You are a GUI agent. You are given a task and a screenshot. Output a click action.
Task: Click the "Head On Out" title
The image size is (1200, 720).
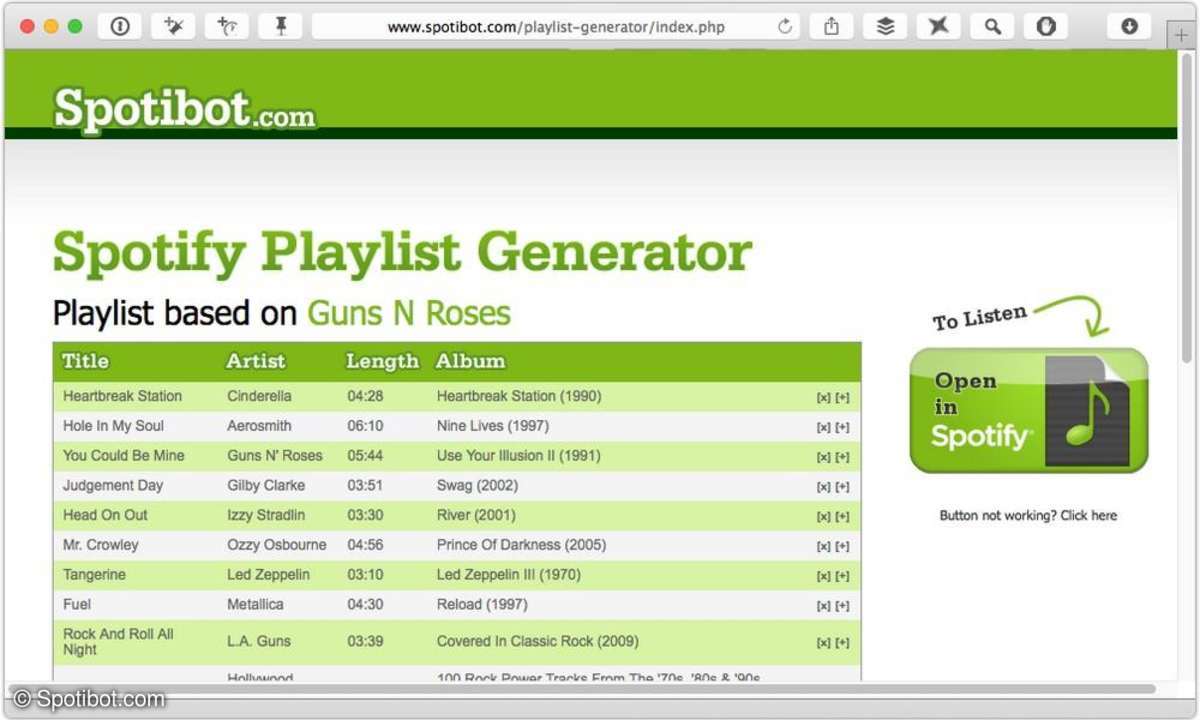point(105,515)
